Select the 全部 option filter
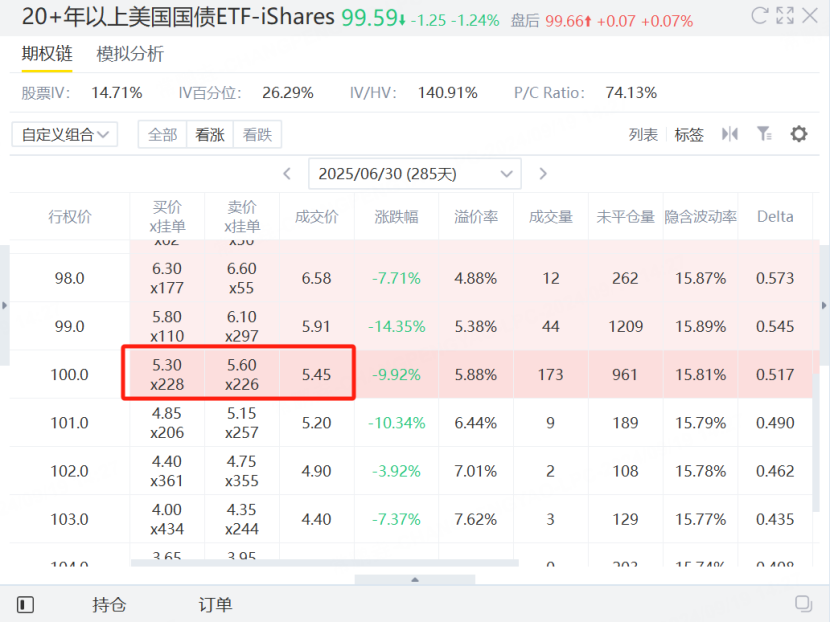 click(163, 134)
